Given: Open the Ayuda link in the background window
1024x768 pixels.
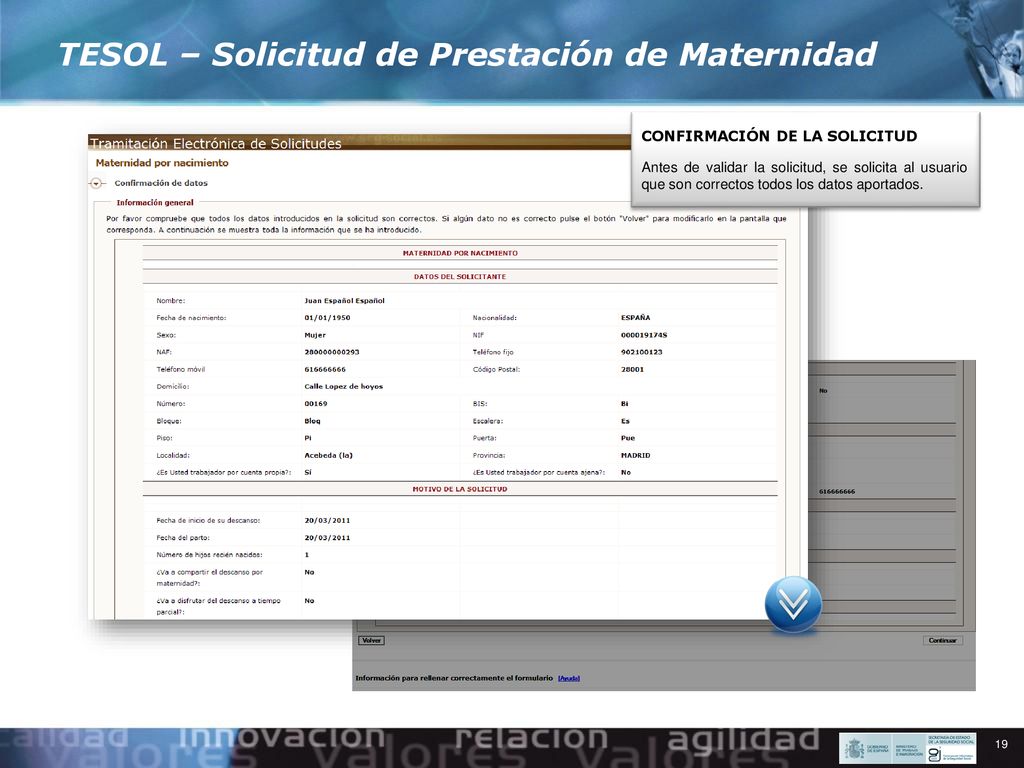Looking at the screenshot, I should 569,679.
